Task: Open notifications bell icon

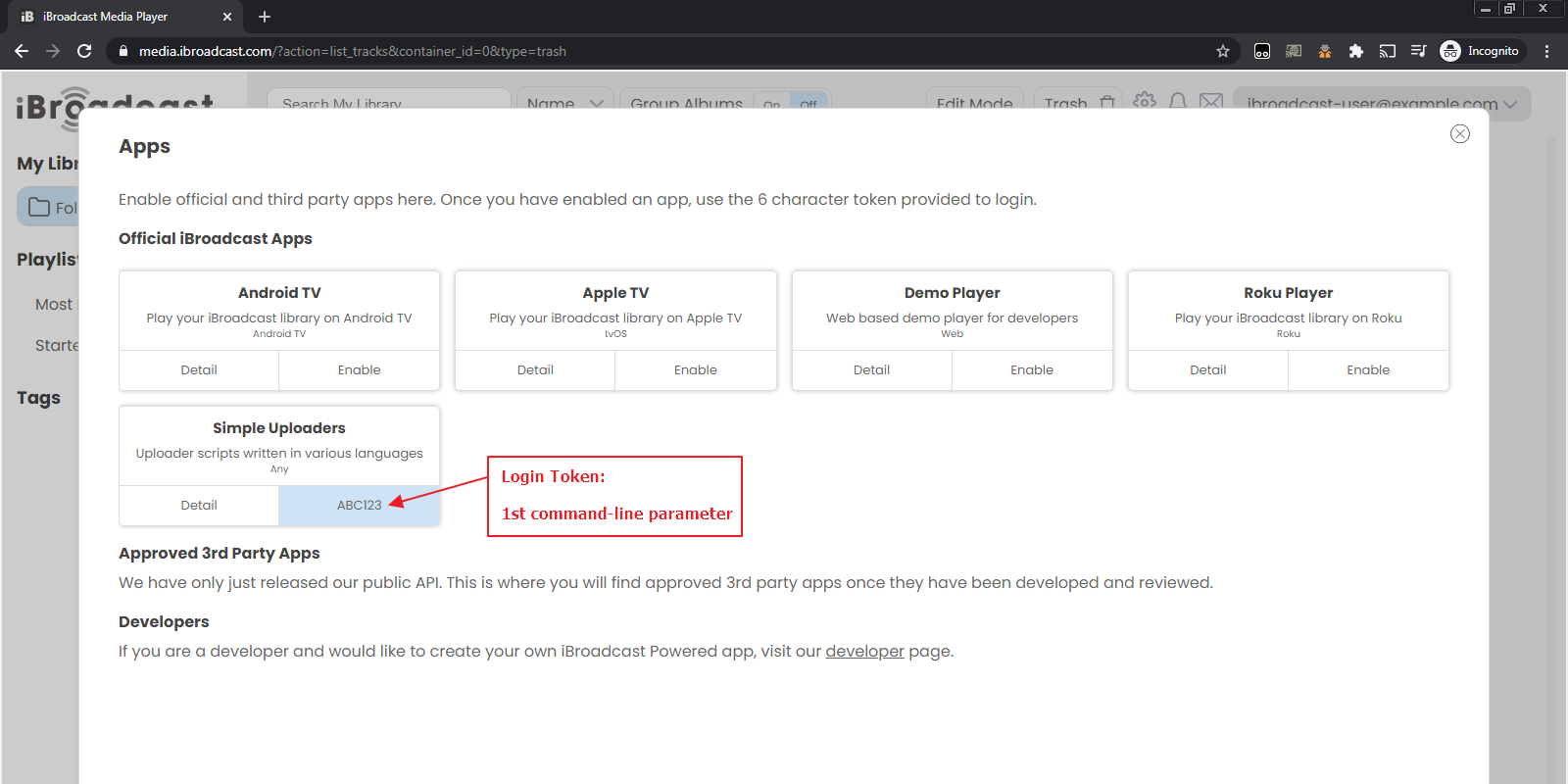Action: tap(1178, 101)
